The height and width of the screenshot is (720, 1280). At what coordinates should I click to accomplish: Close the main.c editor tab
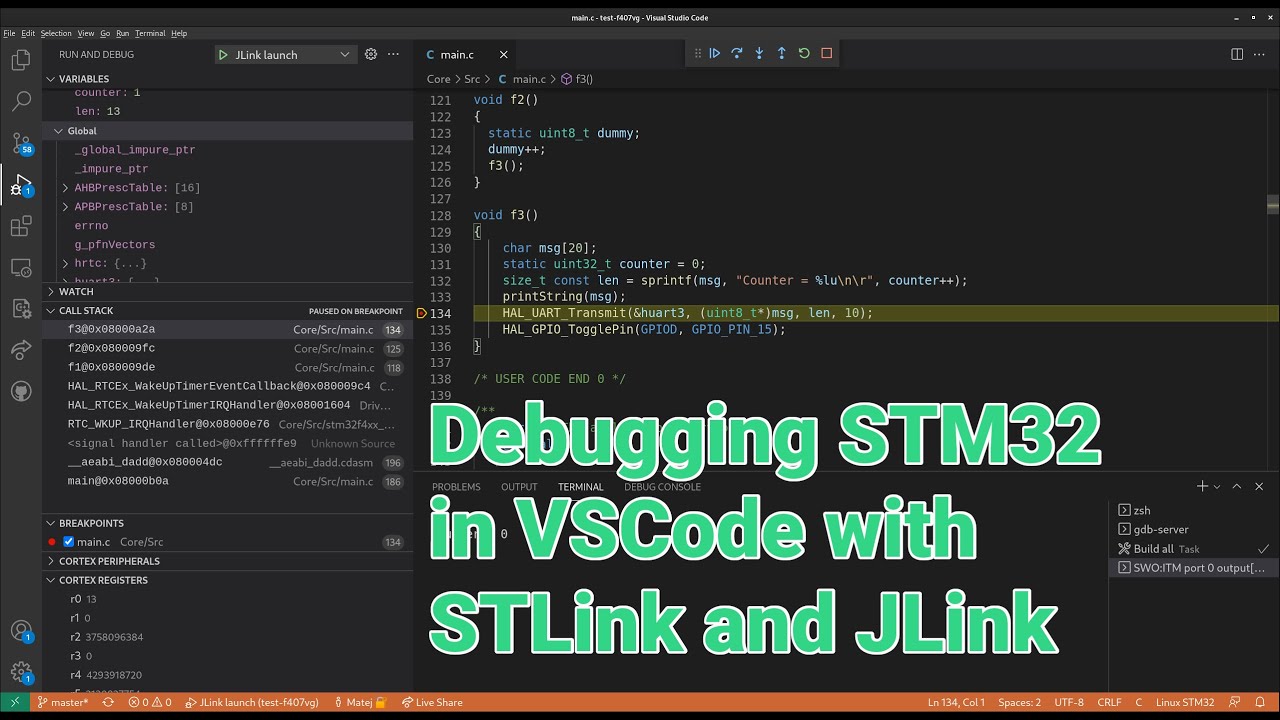tap(504, 55)
